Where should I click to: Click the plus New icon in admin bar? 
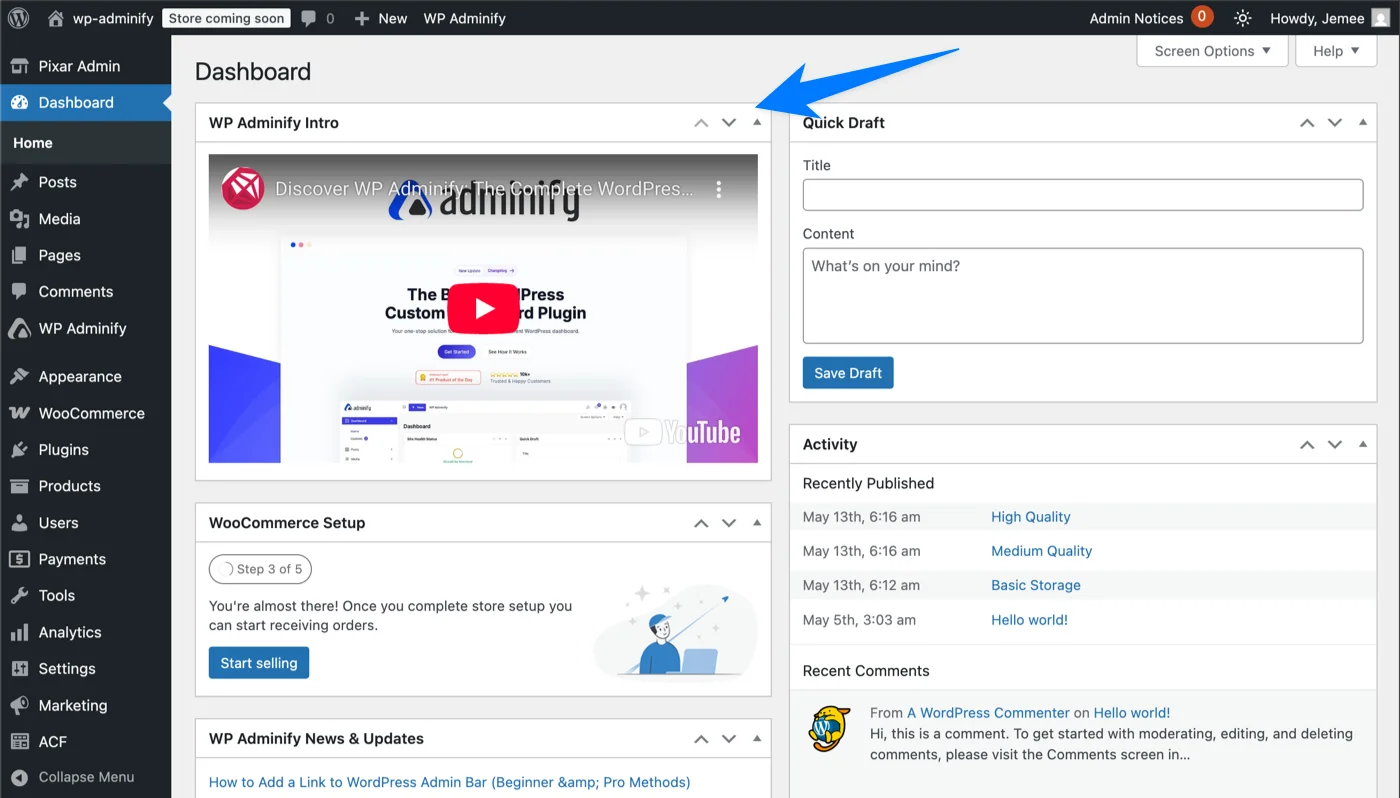[x=362, y=18]
